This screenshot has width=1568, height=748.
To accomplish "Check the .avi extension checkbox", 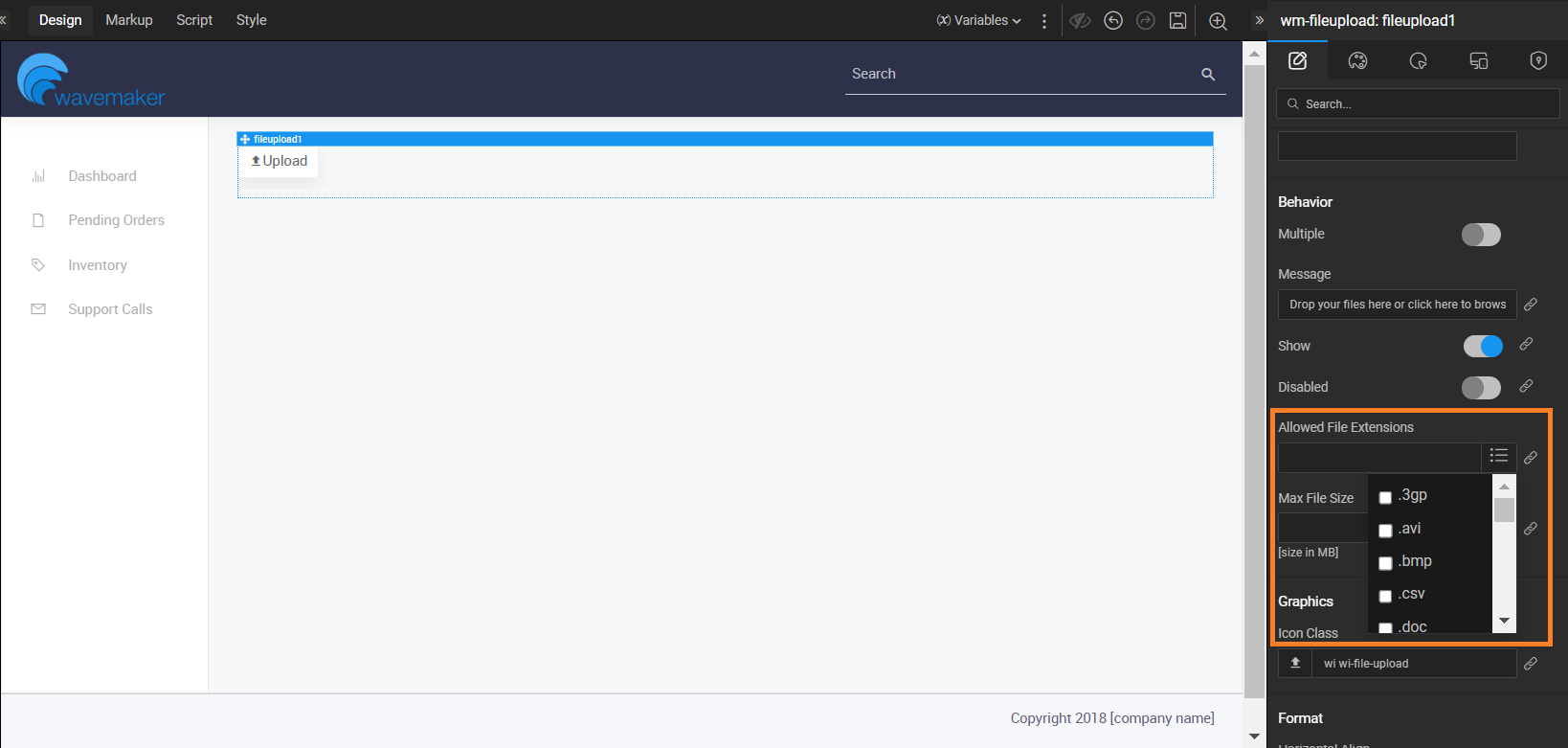I will click(x=1385, y=531).
